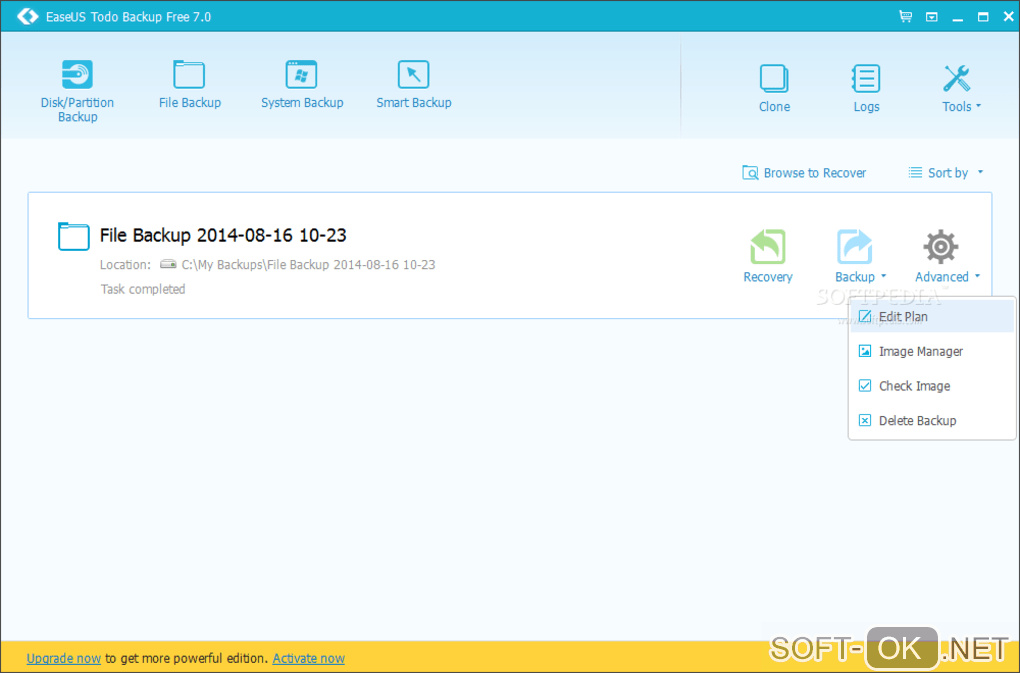Click the backup location path text
Viewport: 1020px width, 673px height.
(x=308, y=265)
